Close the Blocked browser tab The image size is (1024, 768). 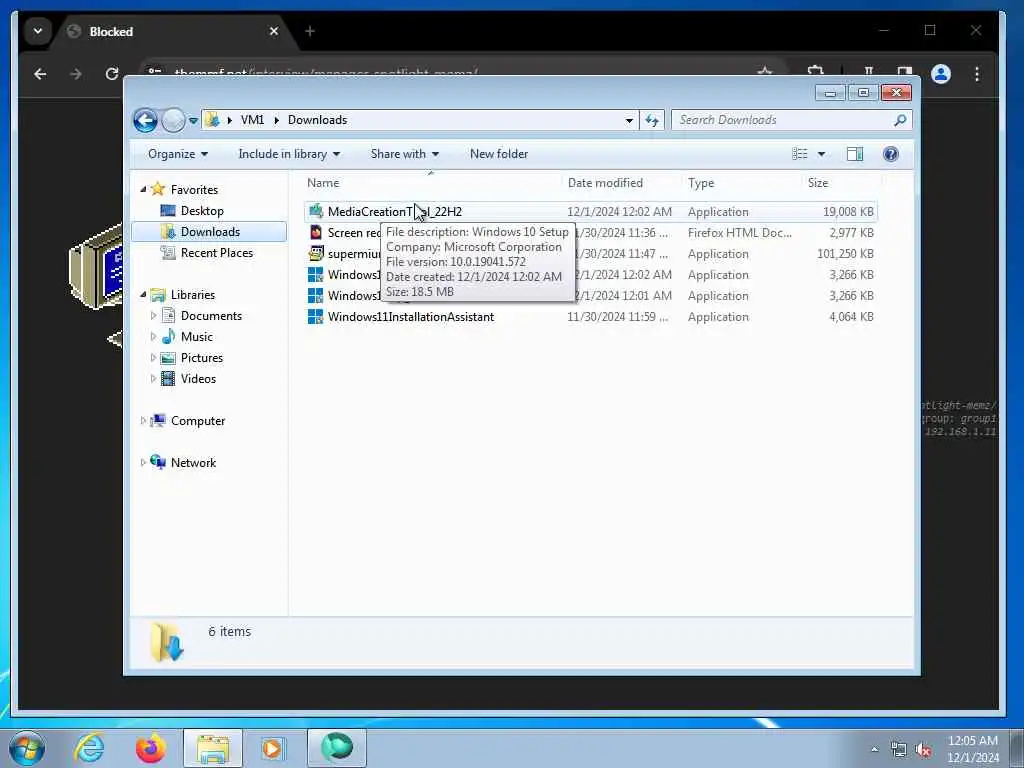click(274, 31)
